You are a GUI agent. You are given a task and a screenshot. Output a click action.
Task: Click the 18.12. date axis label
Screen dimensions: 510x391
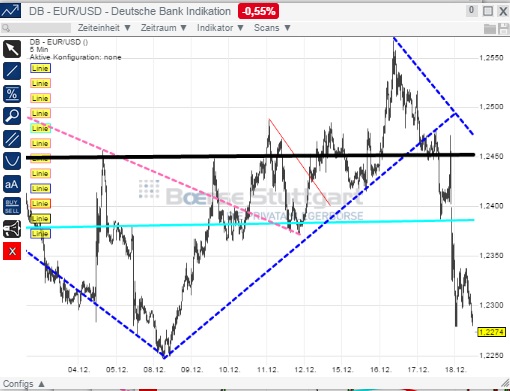456,370
